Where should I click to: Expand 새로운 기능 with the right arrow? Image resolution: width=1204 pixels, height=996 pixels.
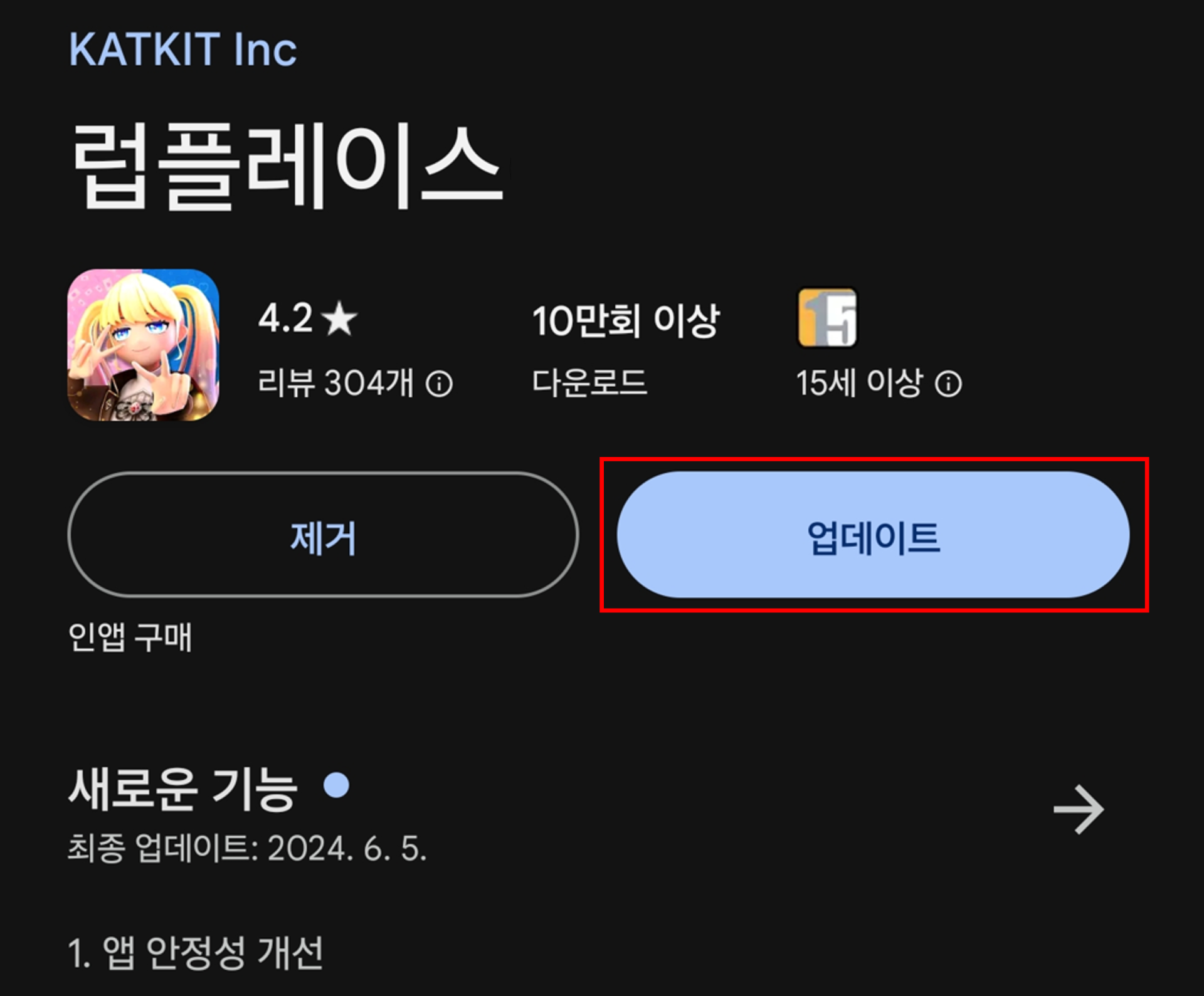[1079, 809]
